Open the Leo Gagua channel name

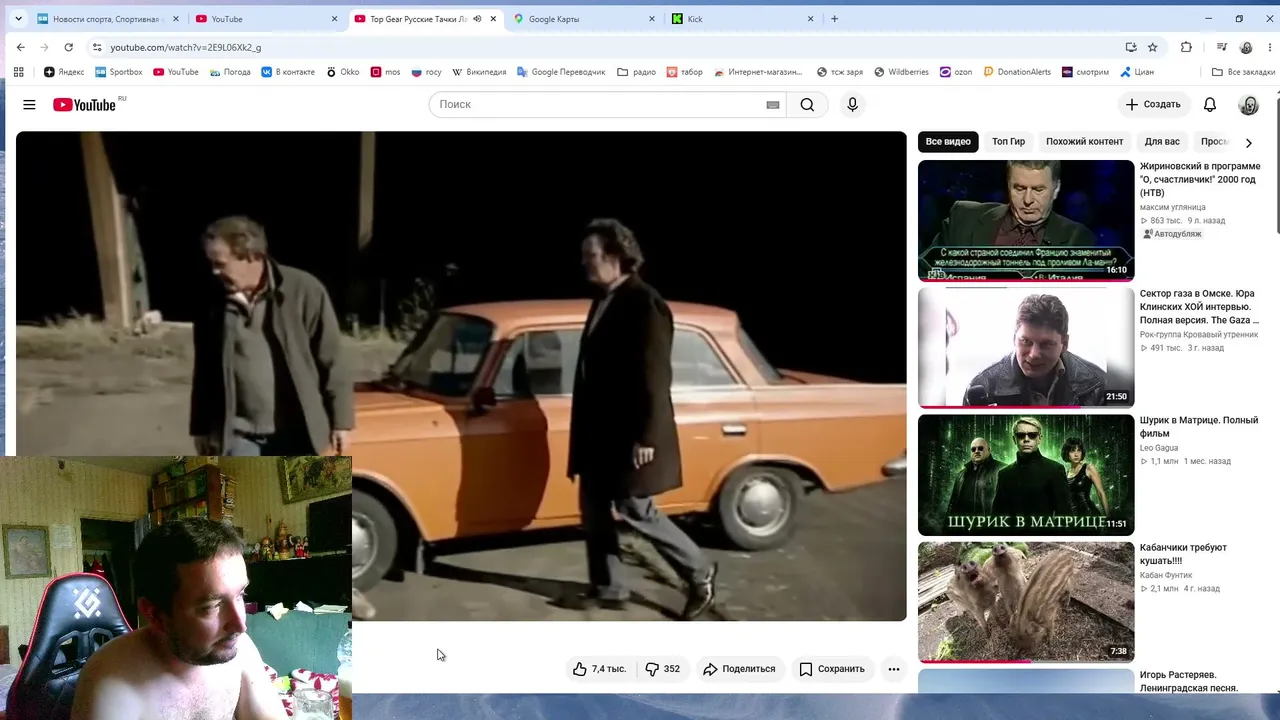click(1159, 448)
